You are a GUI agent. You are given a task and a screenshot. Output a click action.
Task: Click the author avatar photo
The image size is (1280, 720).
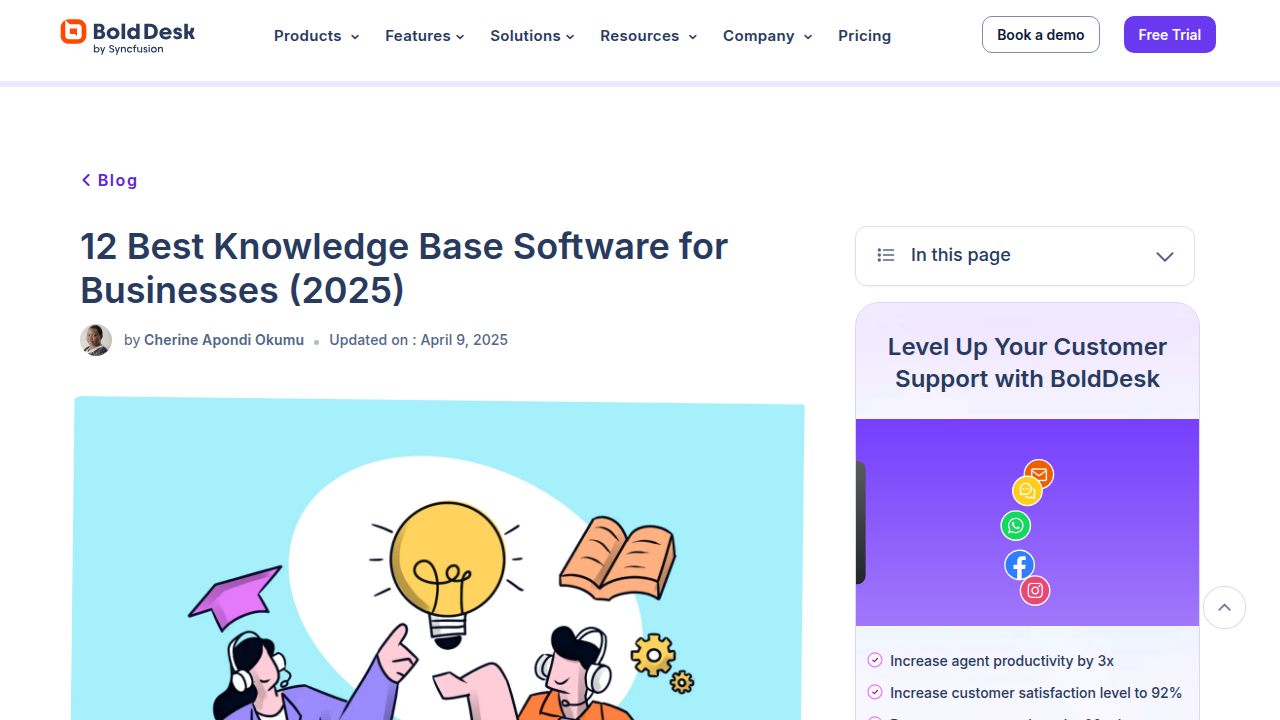pos(96,340)
